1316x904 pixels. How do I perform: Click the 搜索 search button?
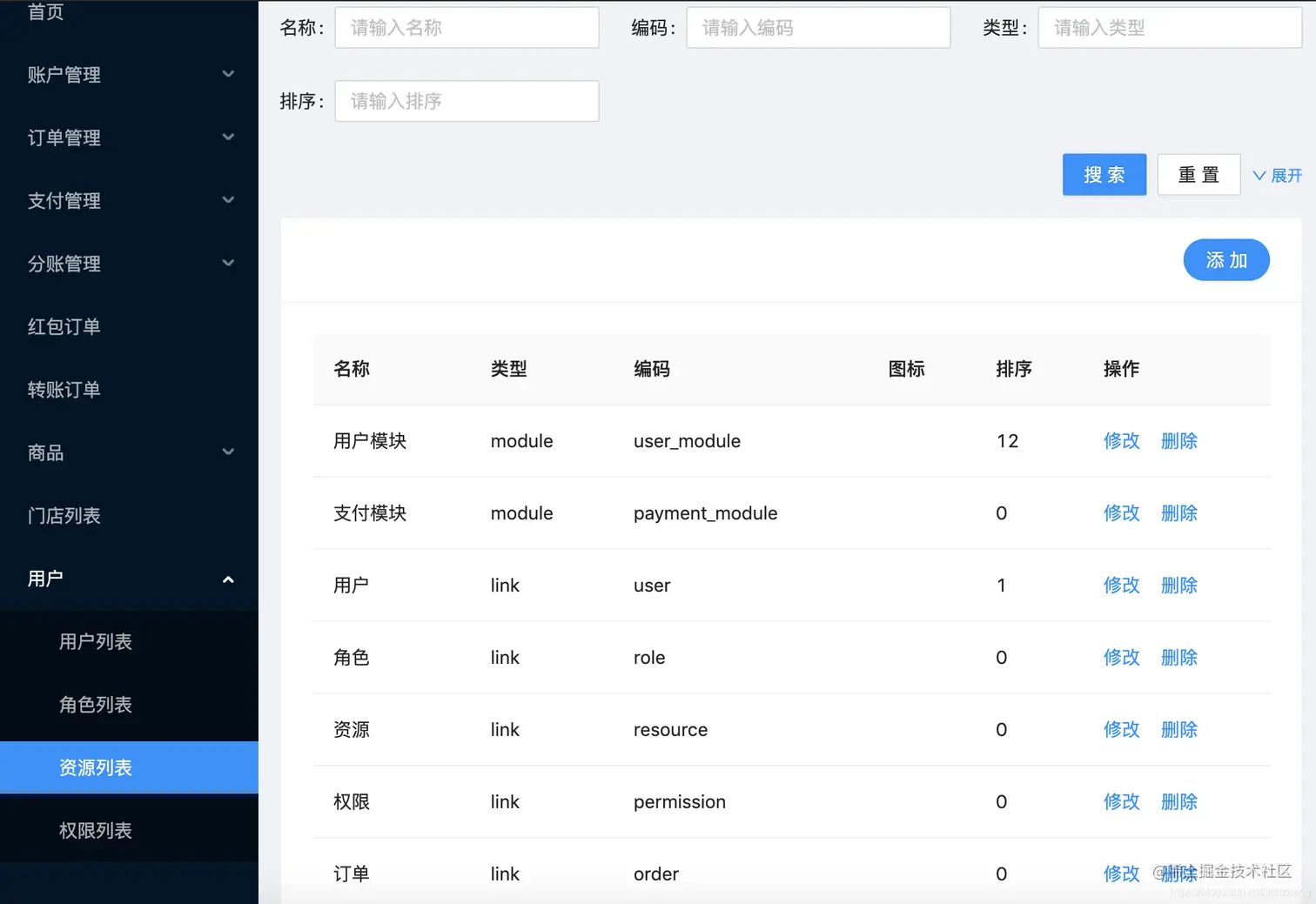[x=1104, y=174]
